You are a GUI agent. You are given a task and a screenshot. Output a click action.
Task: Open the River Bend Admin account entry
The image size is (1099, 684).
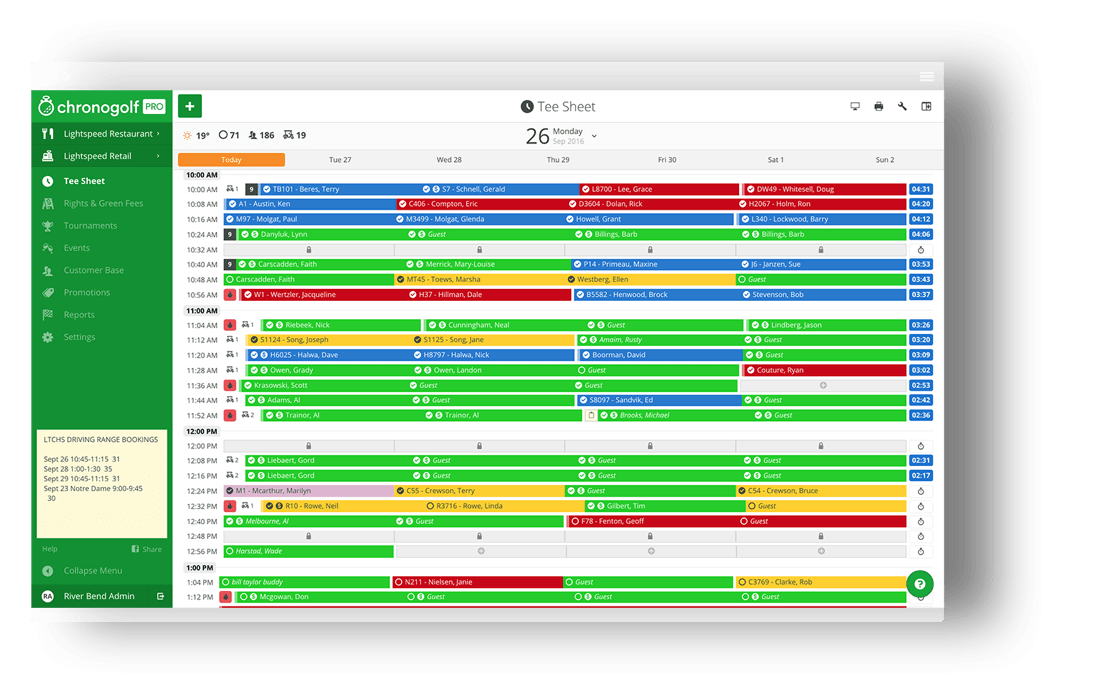coord(100,595)
